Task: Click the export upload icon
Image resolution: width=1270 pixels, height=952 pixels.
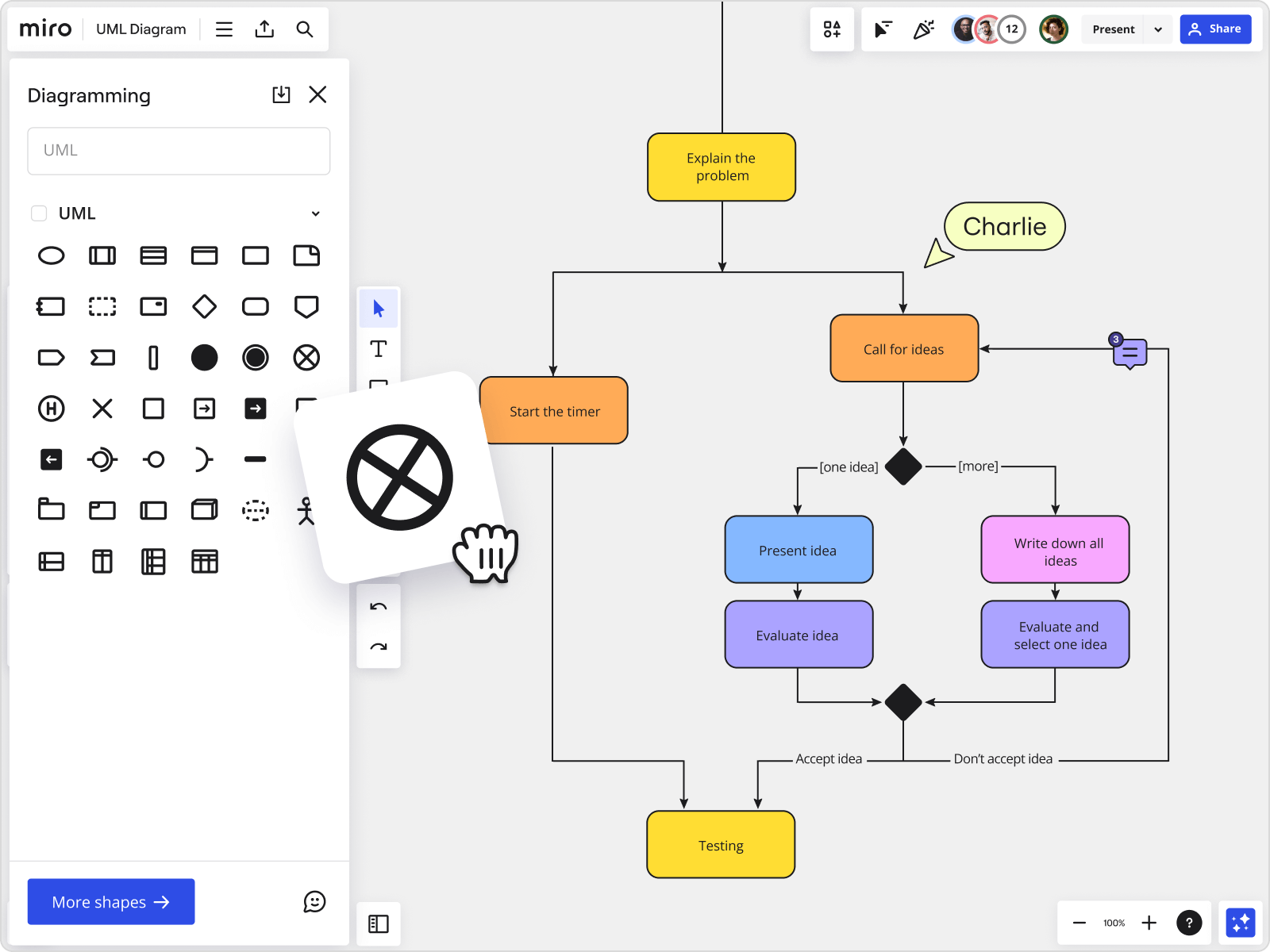Action: click(x=264, y=29)
